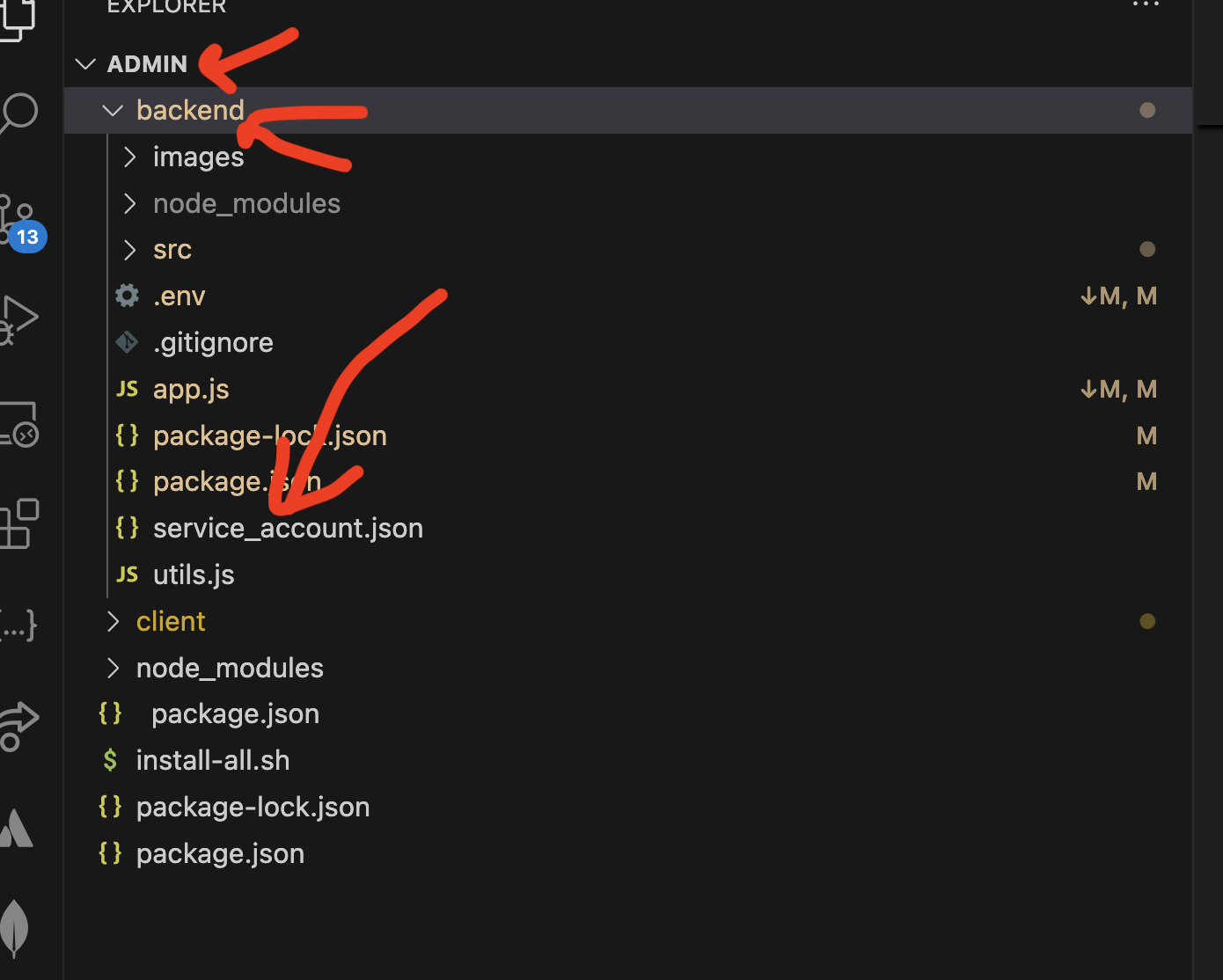Screen dimensions: 1223x980
Task: Expand the client folder
Action: (171, 622)
